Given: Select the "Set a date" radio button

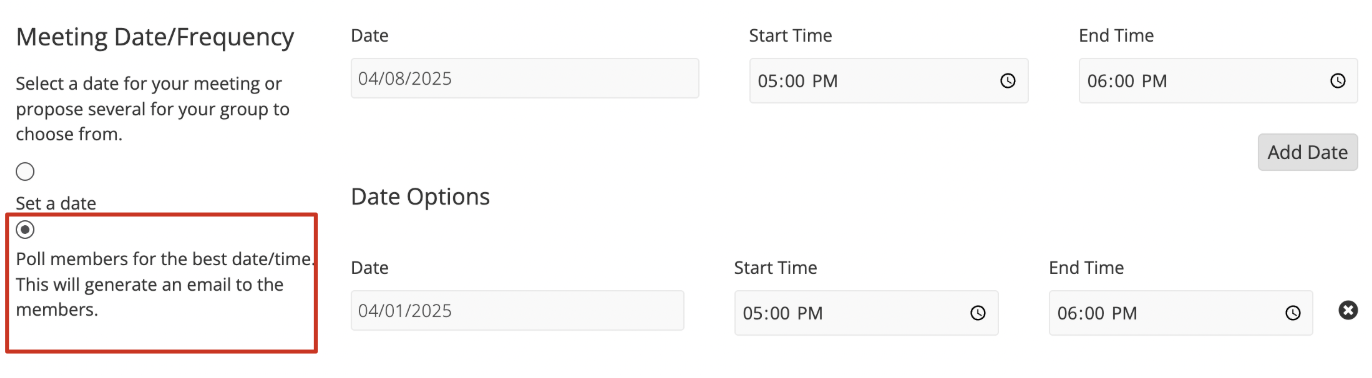Looking at the screenshot, I should 25,172.
